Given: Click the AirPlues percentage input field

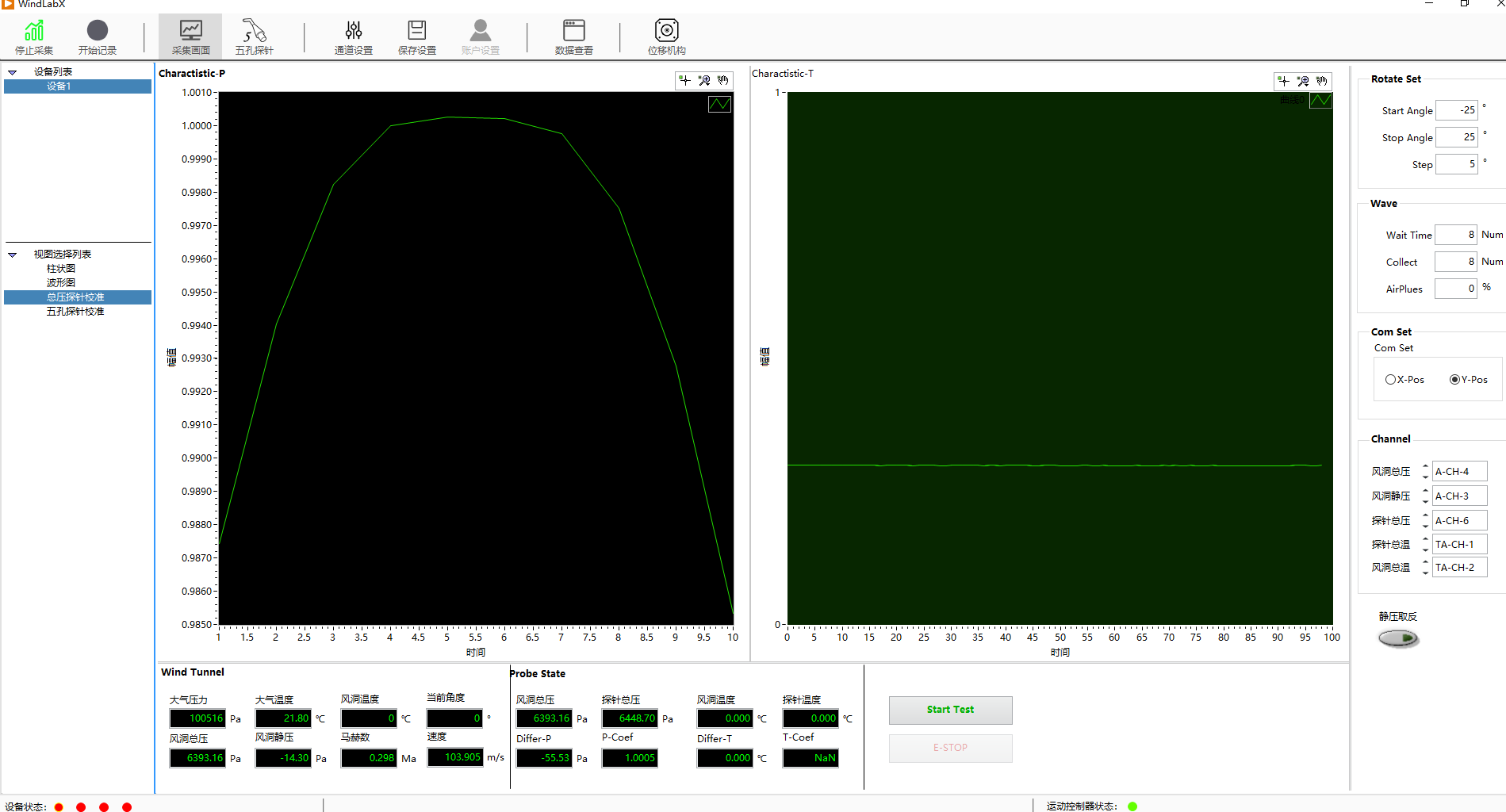Looking at the screenshot, I should point(1456,289).
